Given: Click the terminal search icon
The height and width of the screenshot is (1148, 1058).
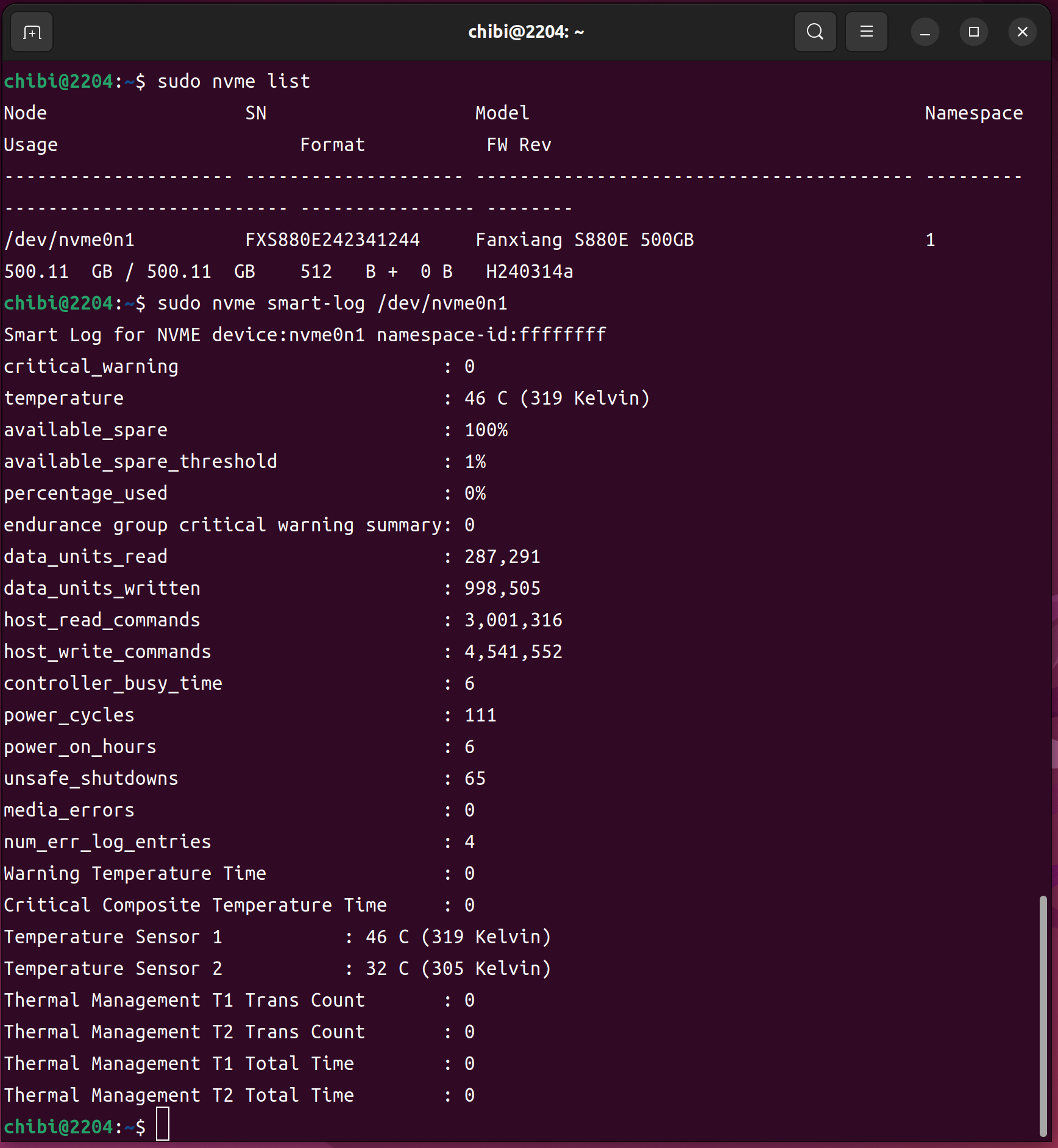Looking at the screenshot, I should 815,32.
